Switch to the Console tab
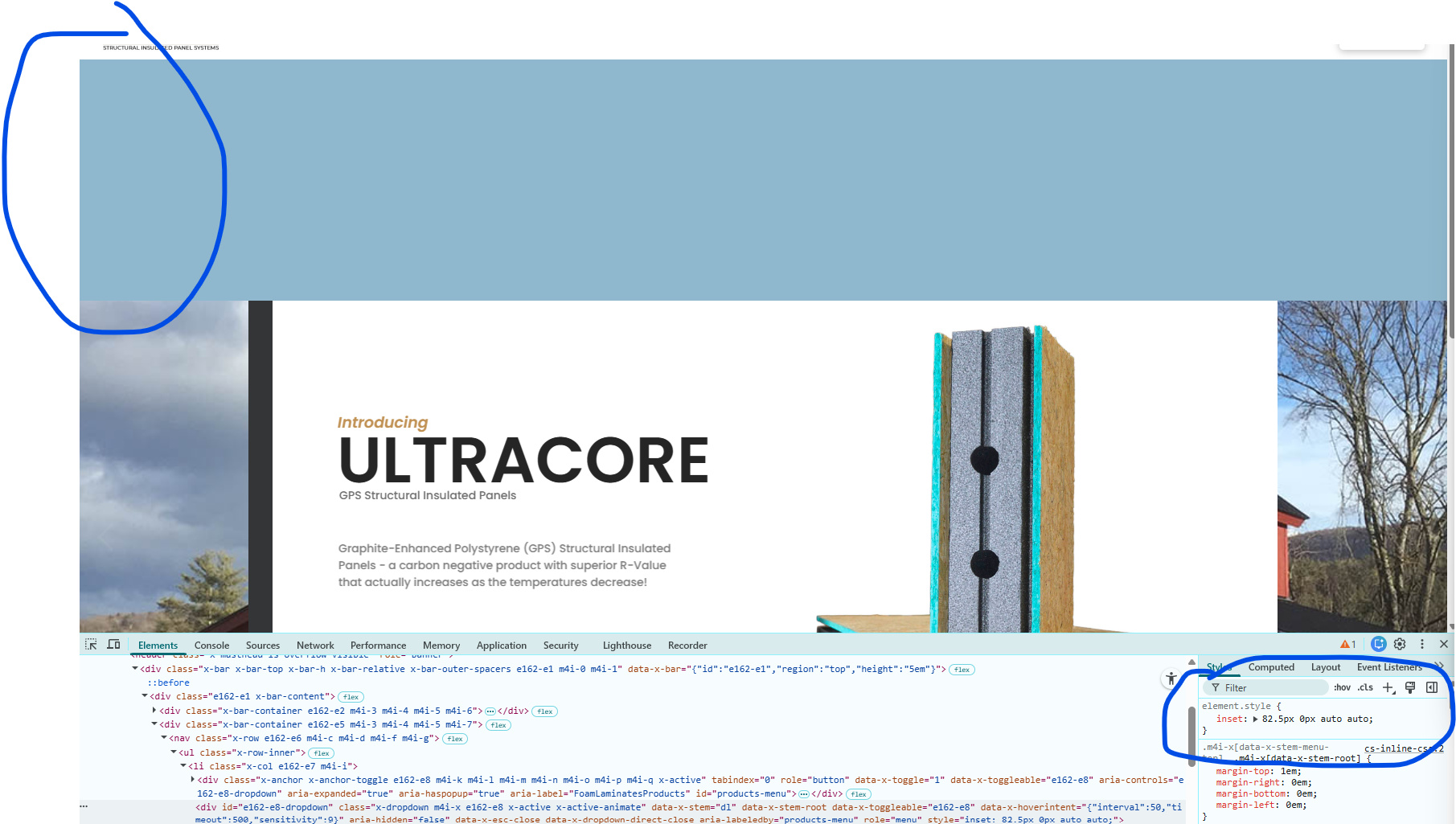 pos(211,646)
